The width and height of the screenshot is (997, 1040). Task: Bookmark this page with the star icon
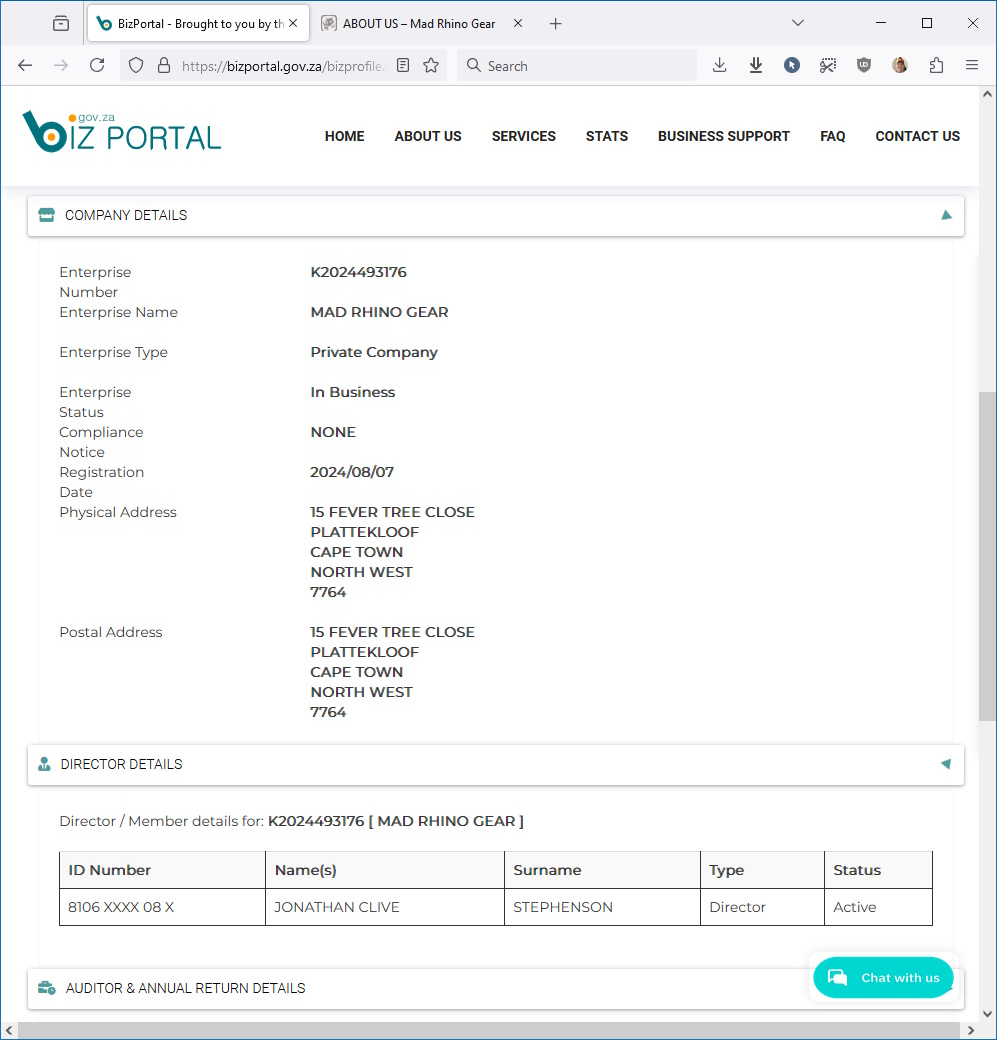431,66
